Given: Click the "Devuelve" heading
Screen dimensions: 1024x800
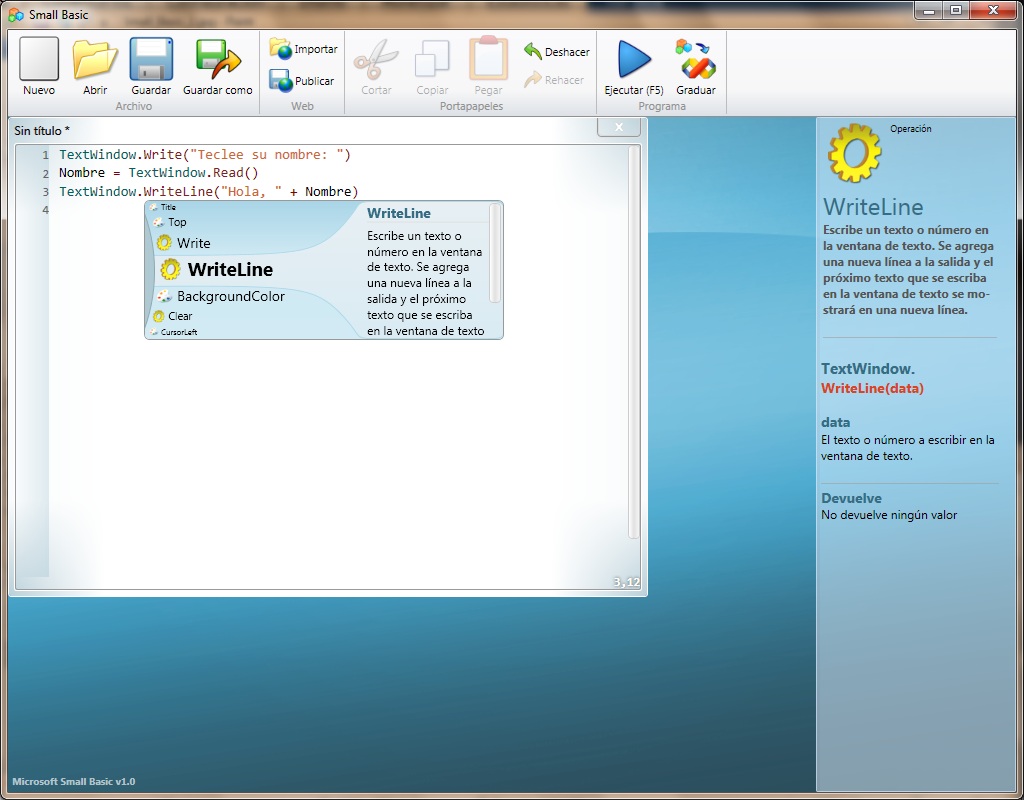Looking at the screenshot, I should [852, 498].
